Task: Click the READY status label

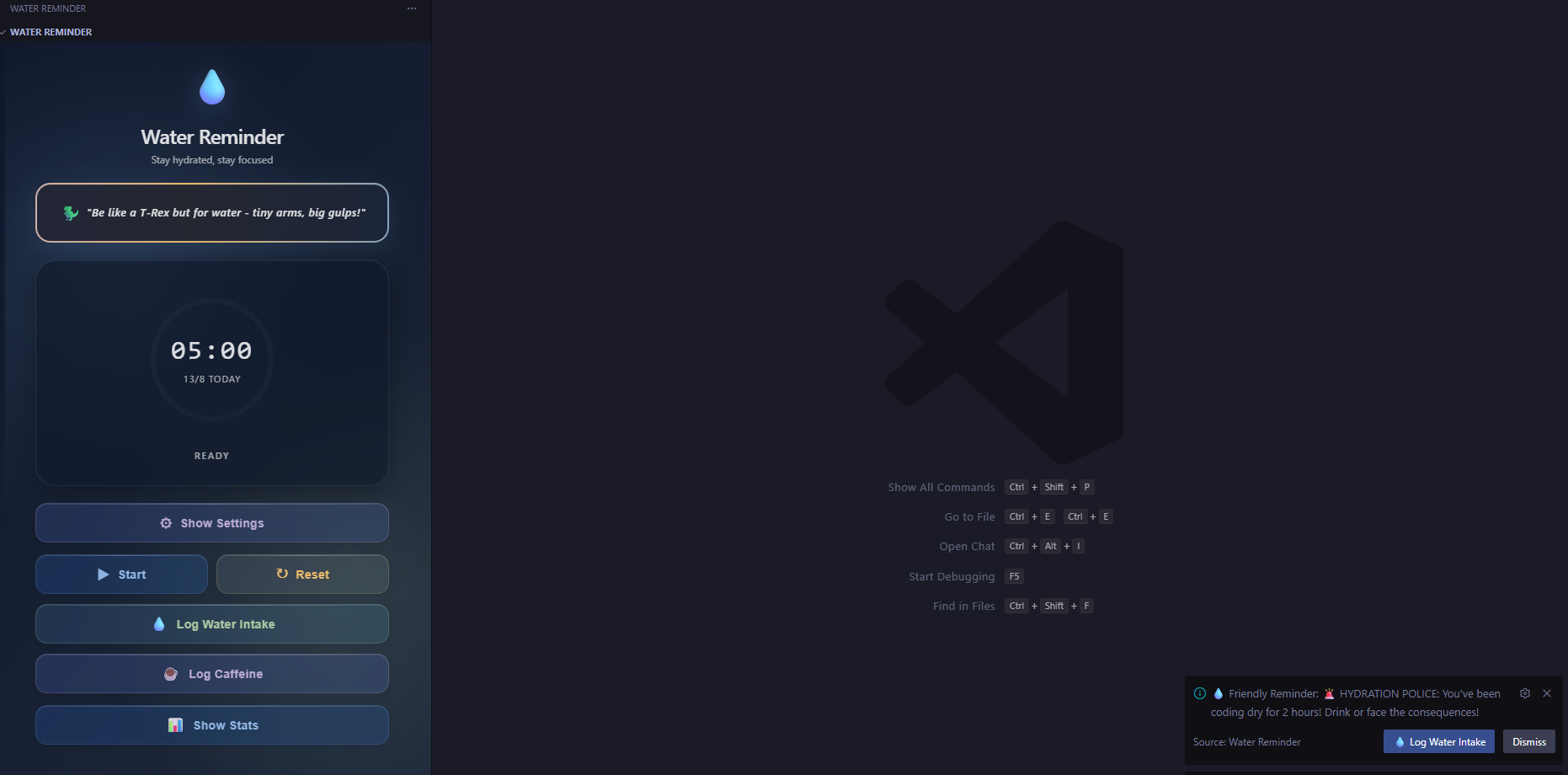Action: tap(212, 456)
